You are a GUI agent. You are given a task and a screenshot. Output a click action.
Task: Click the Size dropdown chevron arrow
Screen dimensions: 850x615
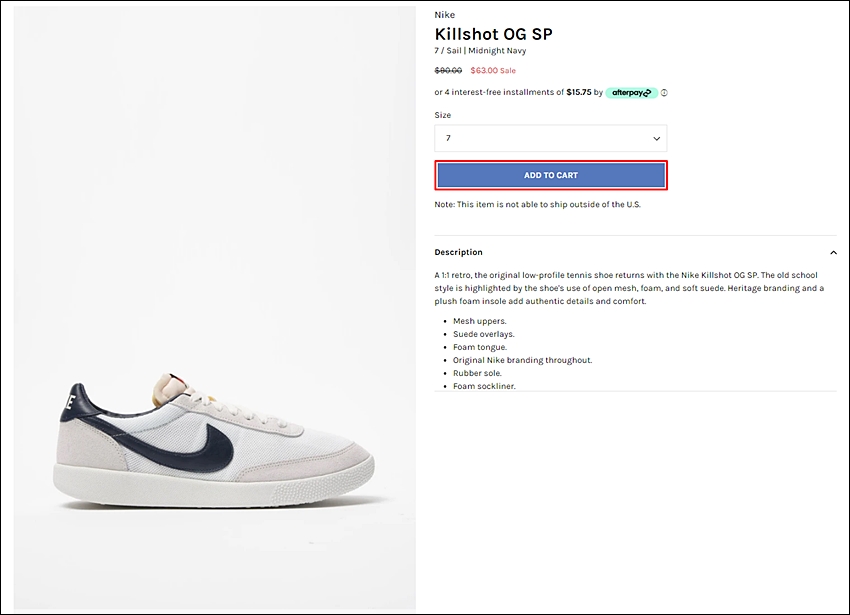pos(656,139)
